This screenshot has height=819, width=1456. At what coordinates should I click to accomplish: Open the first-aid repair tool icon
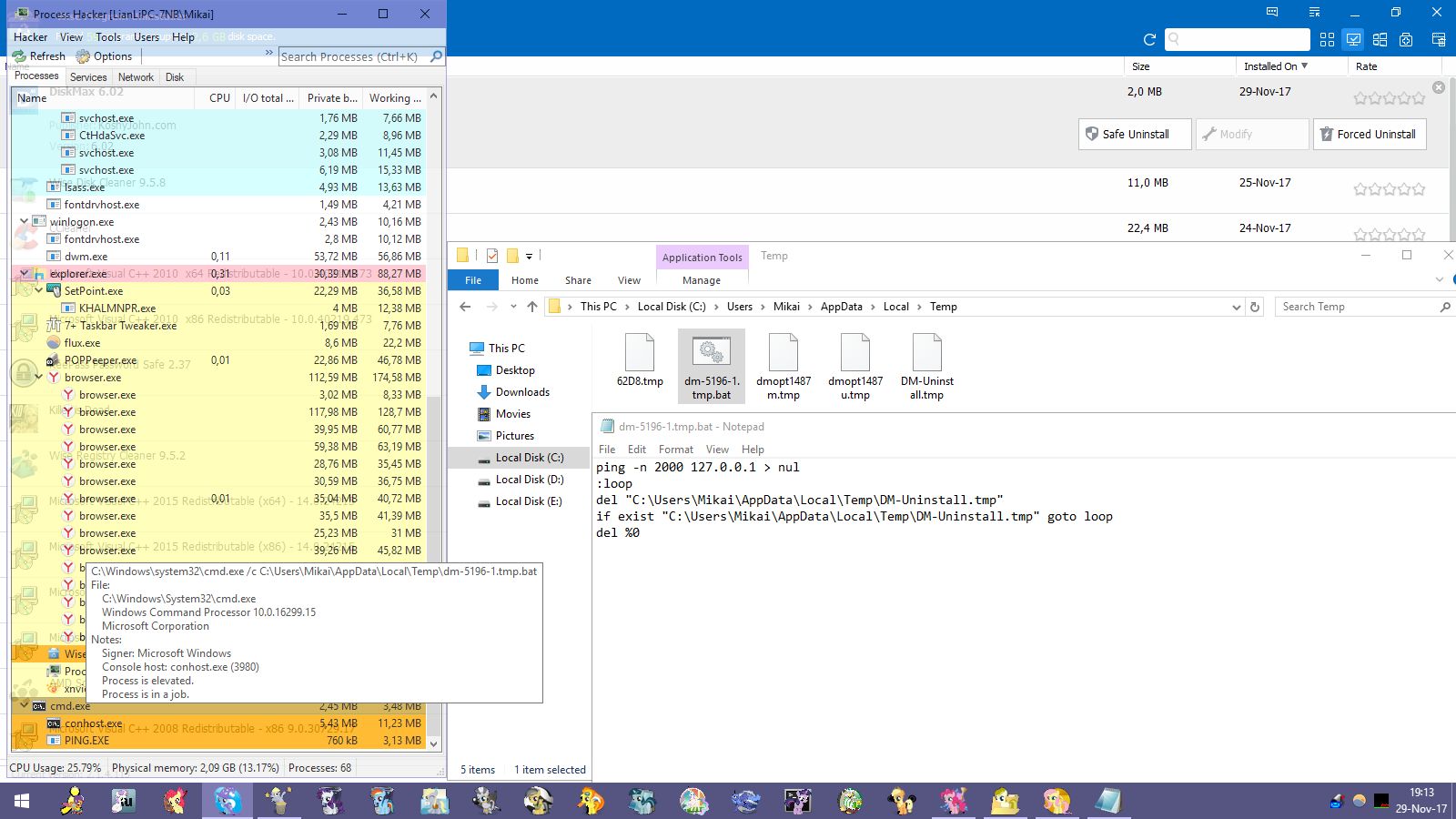[1406, 40]
